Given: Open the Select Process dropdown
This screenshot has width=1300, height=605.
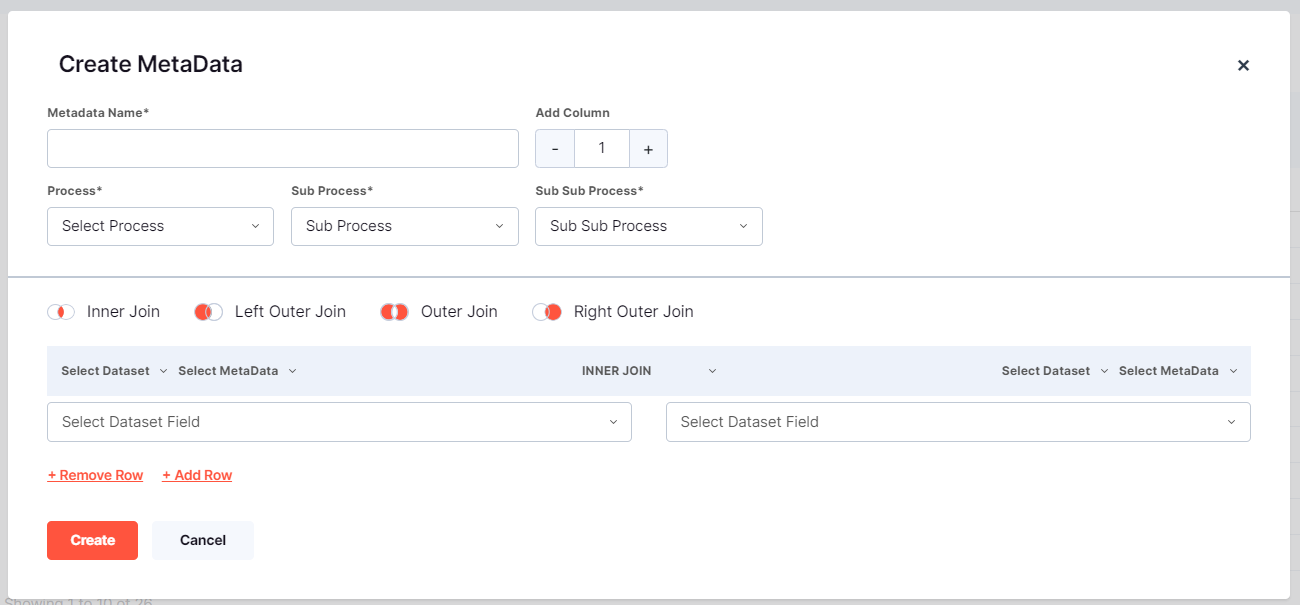Looking at the screenshot, I should 160,226.
